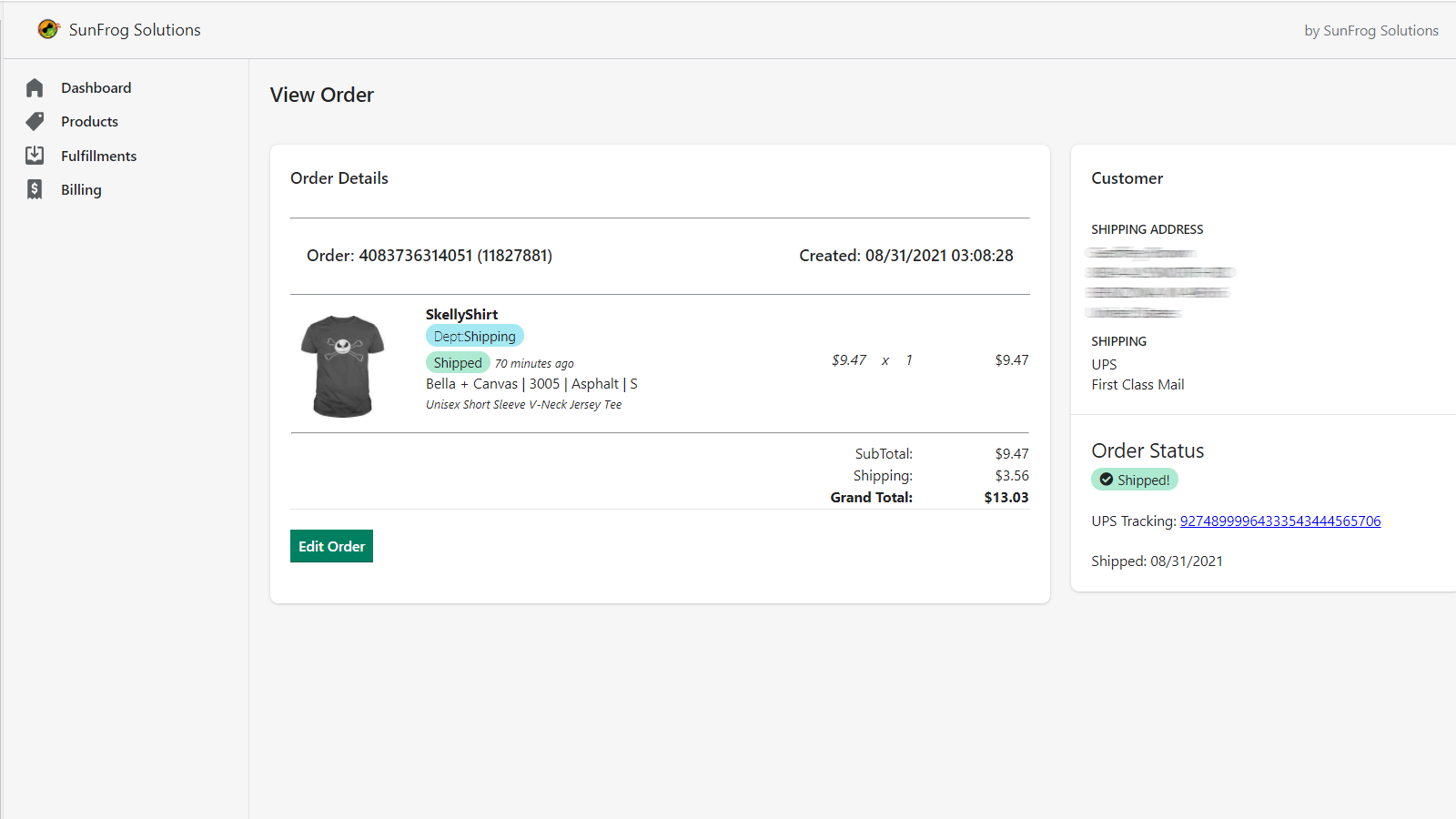
Task: Select the Dept:Shipping badge
Action: (x=474, y=336)
